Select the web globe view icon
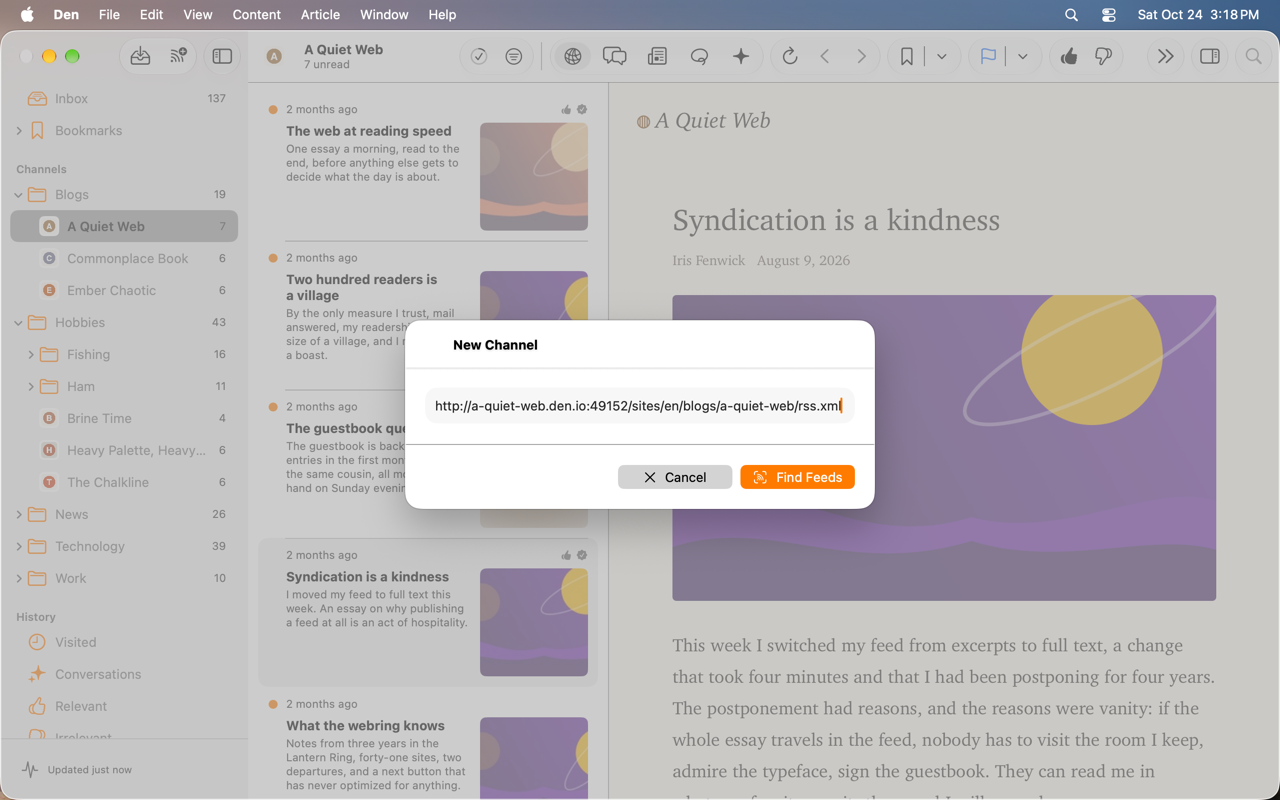The image size is (1280, 800). pyautogui.click(x=572, y=57)
